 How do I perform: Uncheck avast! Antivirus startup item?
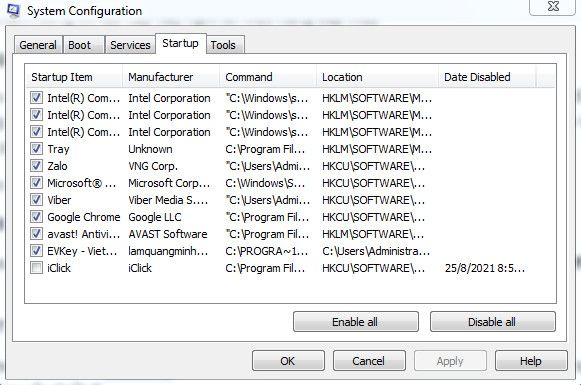36,234
